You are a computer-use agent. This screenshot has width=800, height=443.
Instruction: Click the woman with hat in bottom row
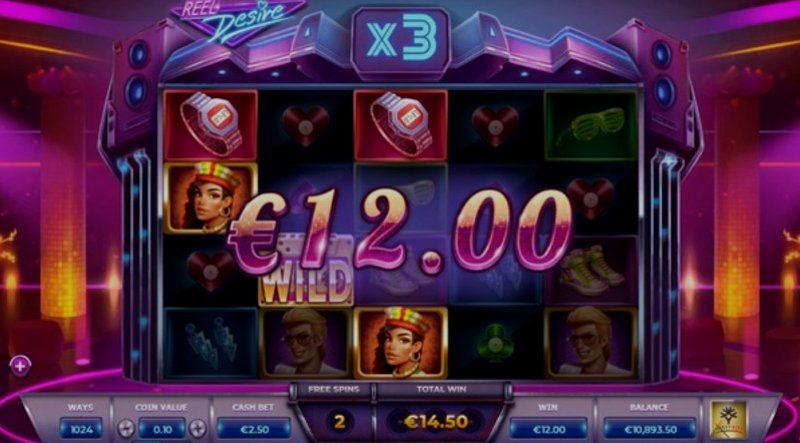(401, 342)
